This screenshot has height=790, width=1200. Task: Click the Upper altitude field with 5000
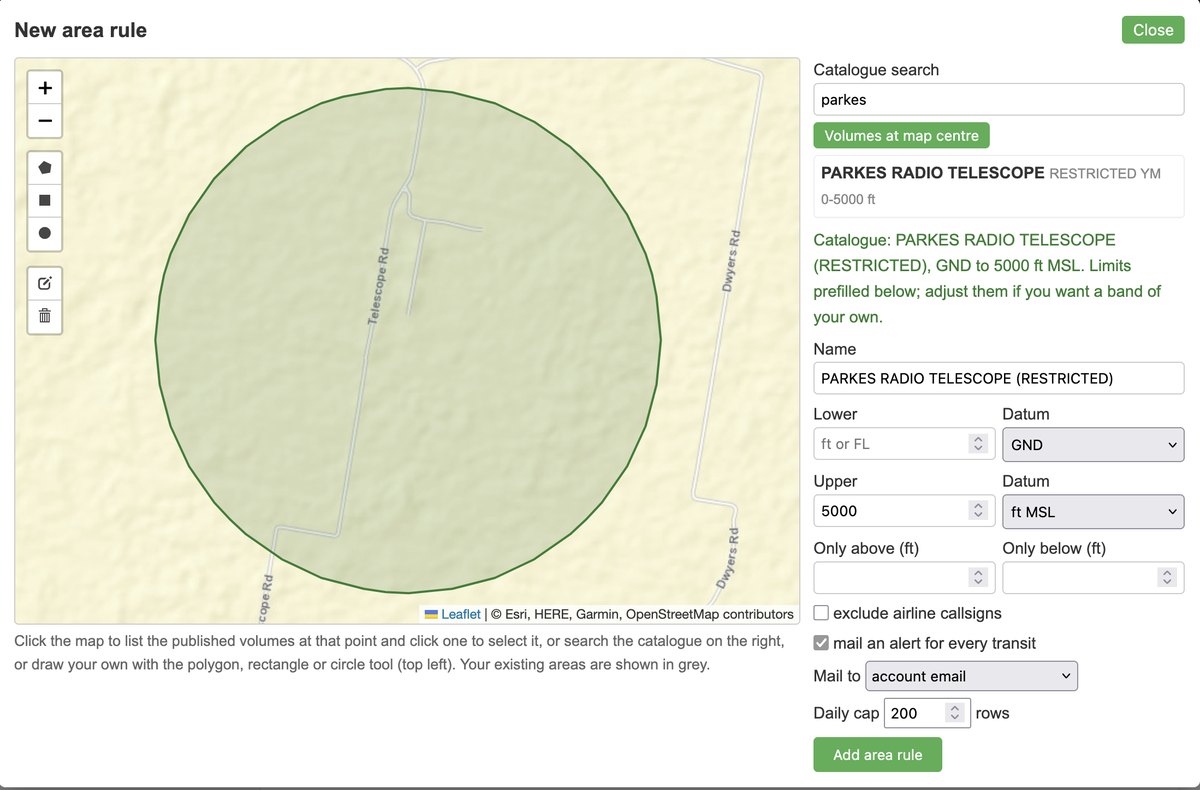pyautogui.click(x=904, y=511)
